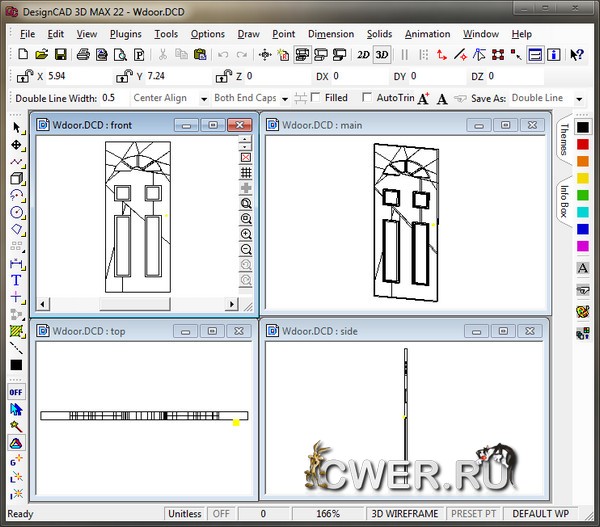Click the Save disk icon in toolbar
This screenshot has width=600, height=527.
59,55
